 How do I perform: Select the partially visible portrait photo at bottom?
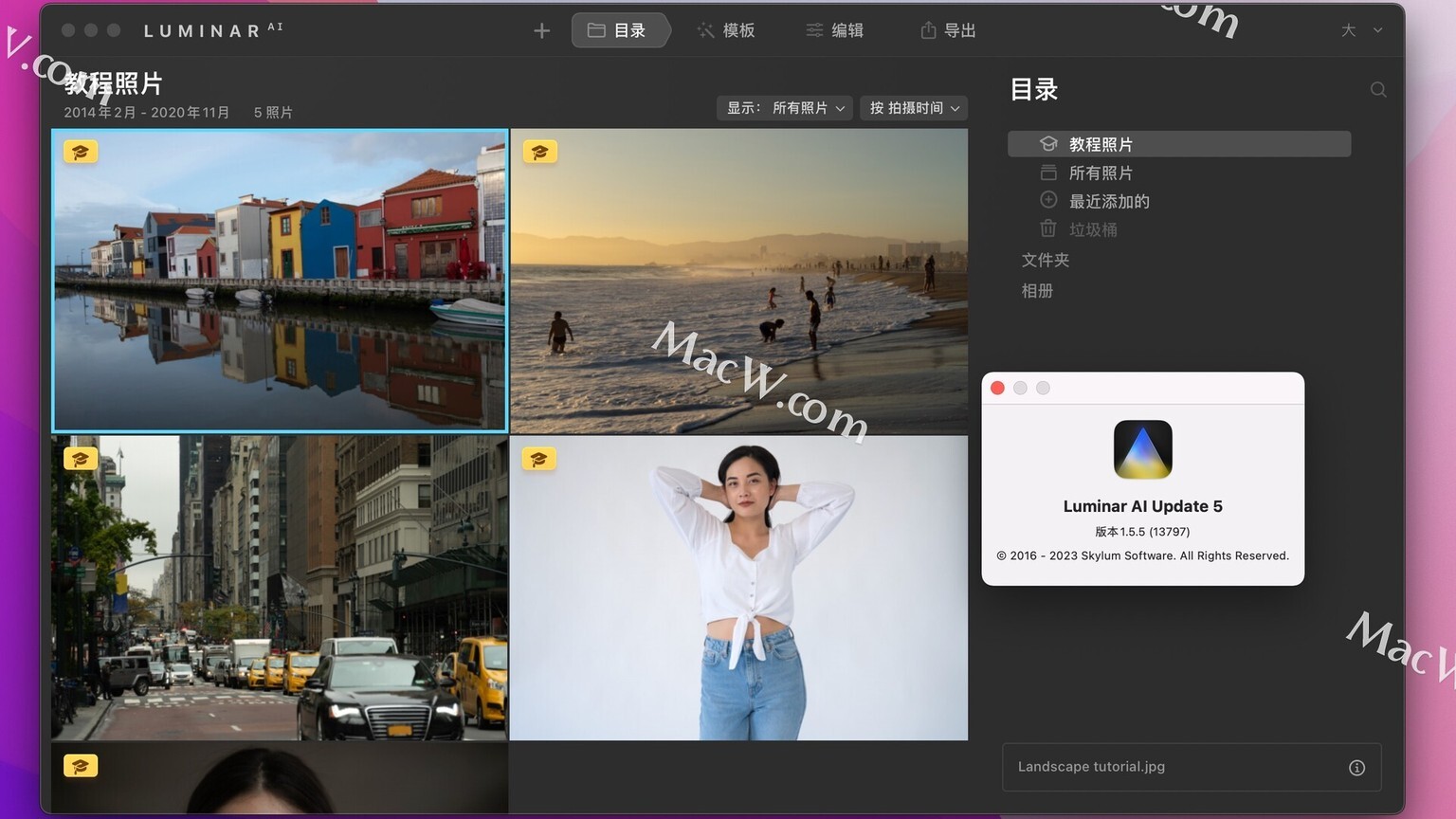280,778
